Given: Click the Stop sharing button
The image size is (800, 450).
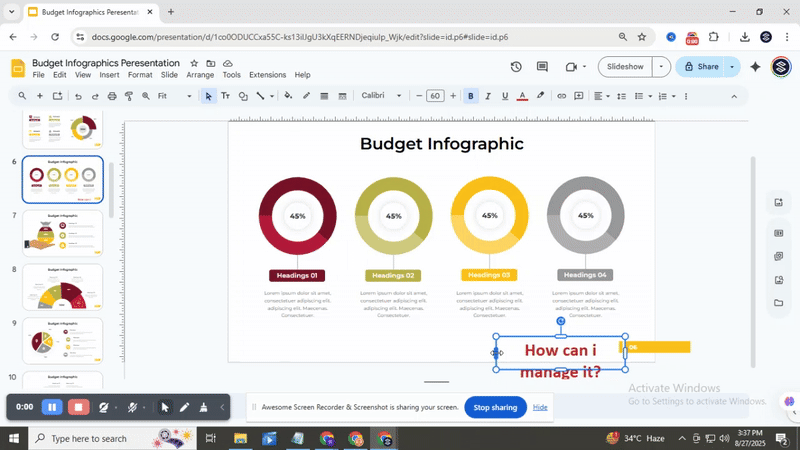Looking at the screenshot, I should click(x=495, y=407).
